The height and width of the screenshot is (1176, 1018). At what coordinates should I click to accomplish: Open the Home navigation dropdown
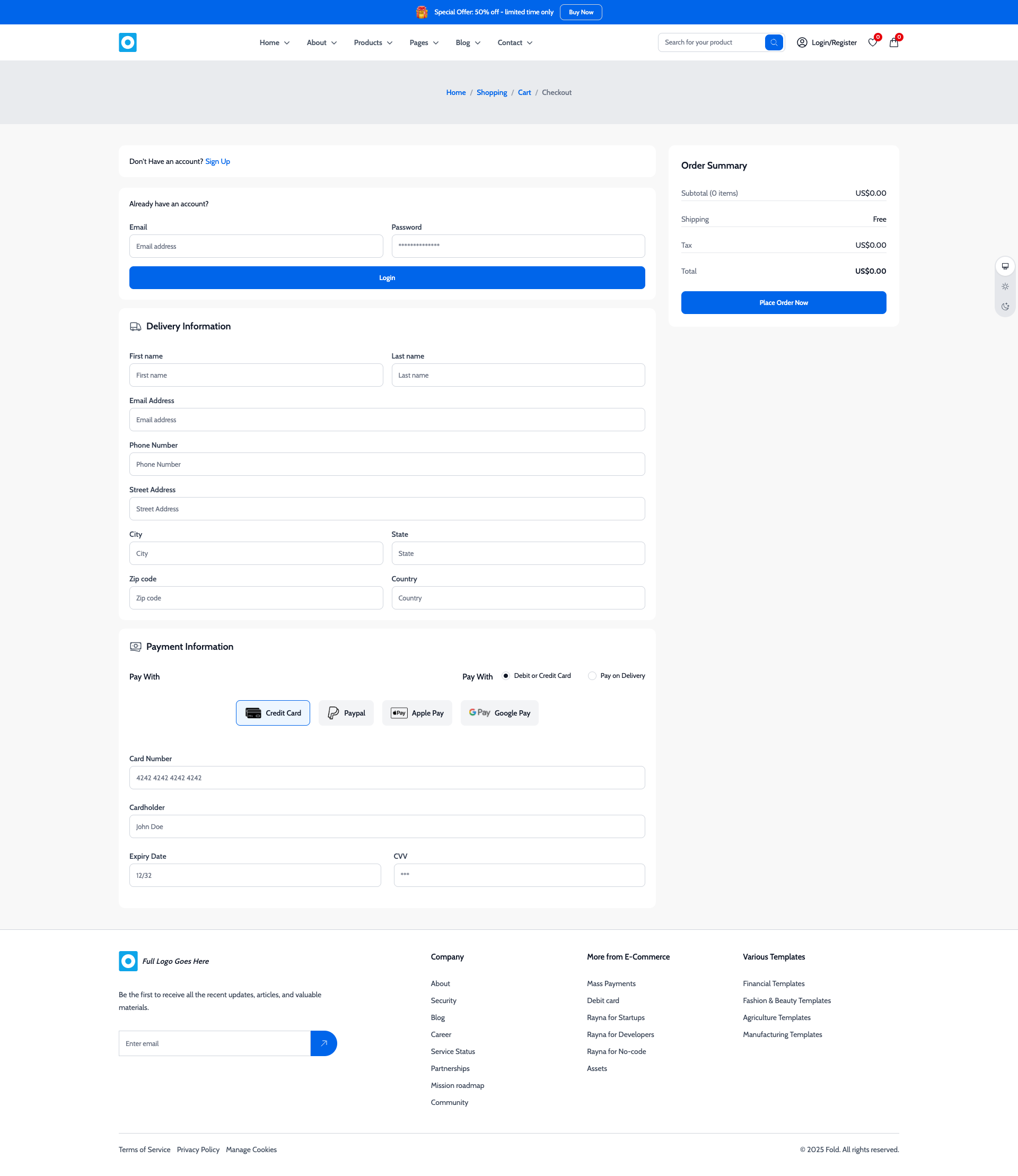275,42
